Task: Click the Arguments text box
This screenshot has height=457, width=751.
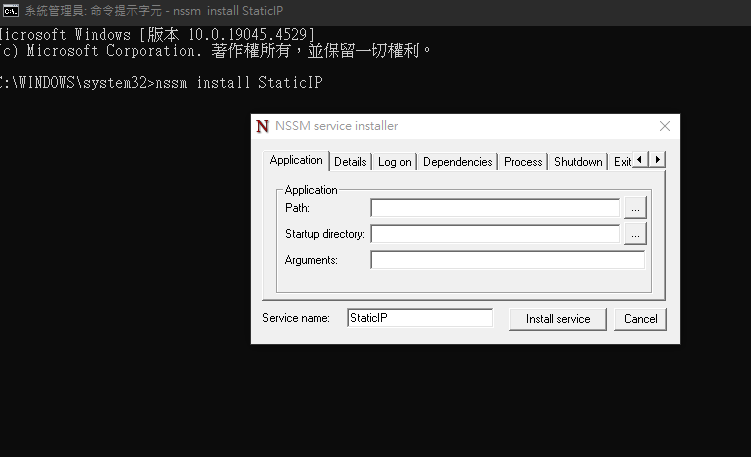Action: 508,260
